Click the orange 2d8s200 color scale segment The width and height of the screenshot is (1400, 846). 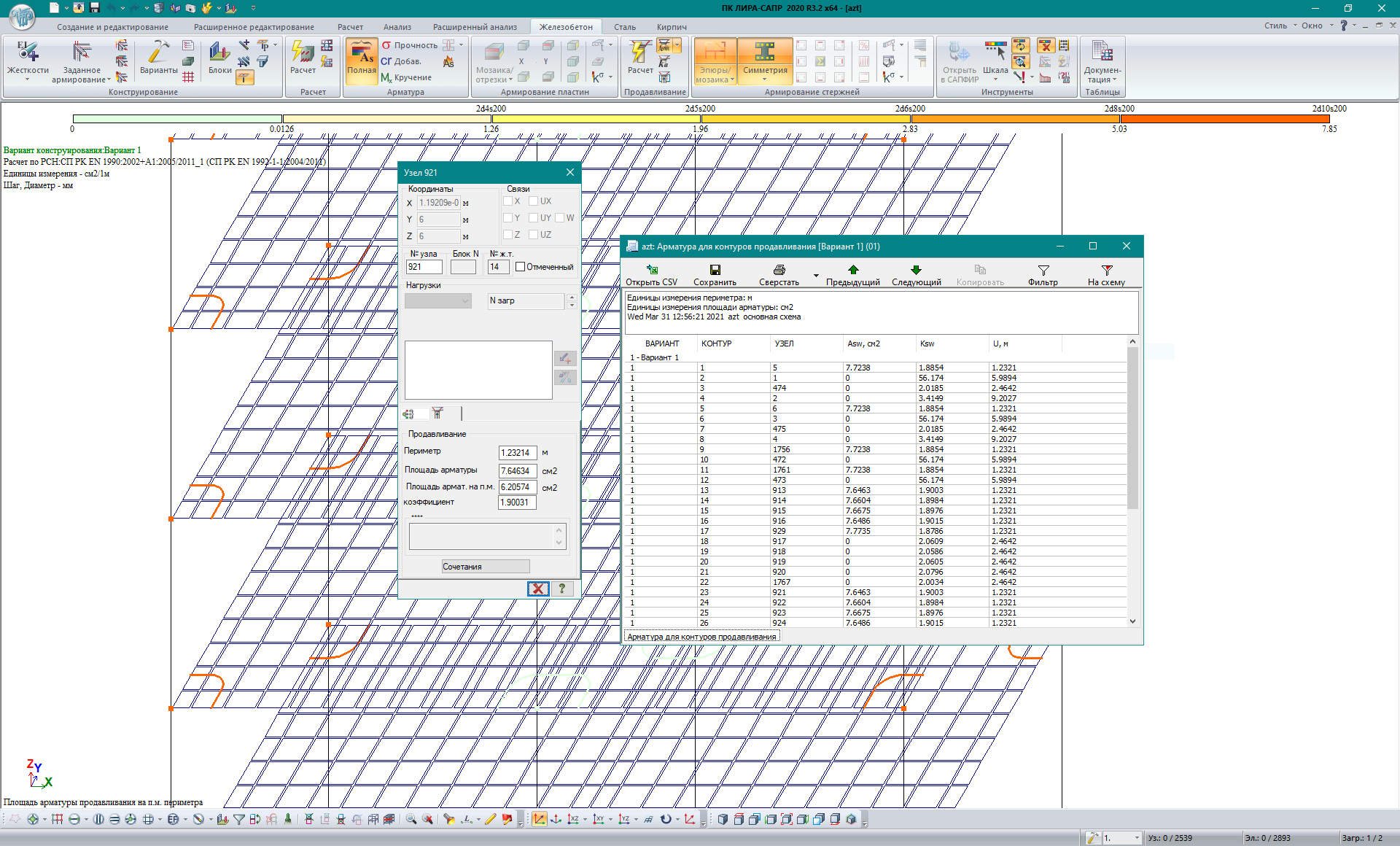[1014, 119]
